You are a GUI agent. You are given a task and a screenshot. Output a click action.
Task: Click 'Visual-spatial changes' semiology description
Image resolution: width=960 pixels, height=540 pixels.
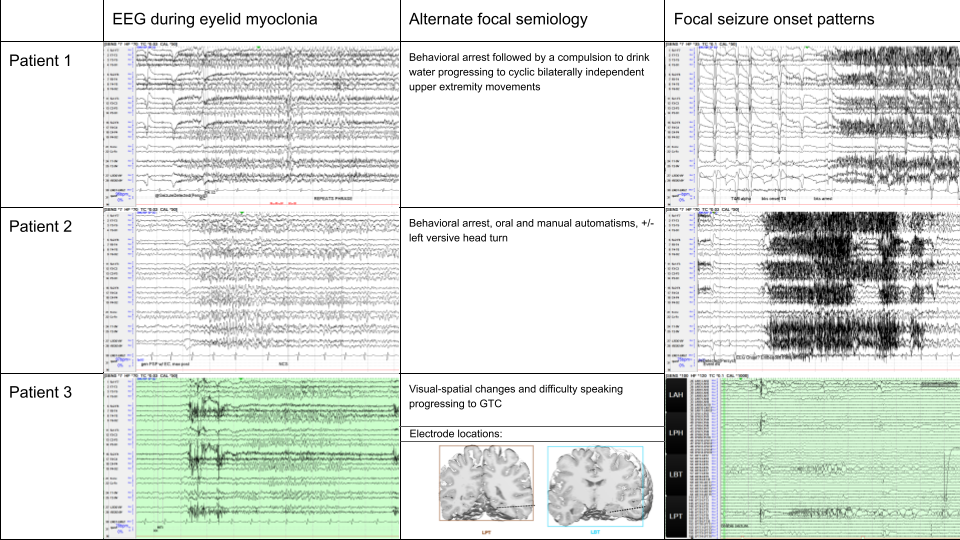[x=514, y=397]
